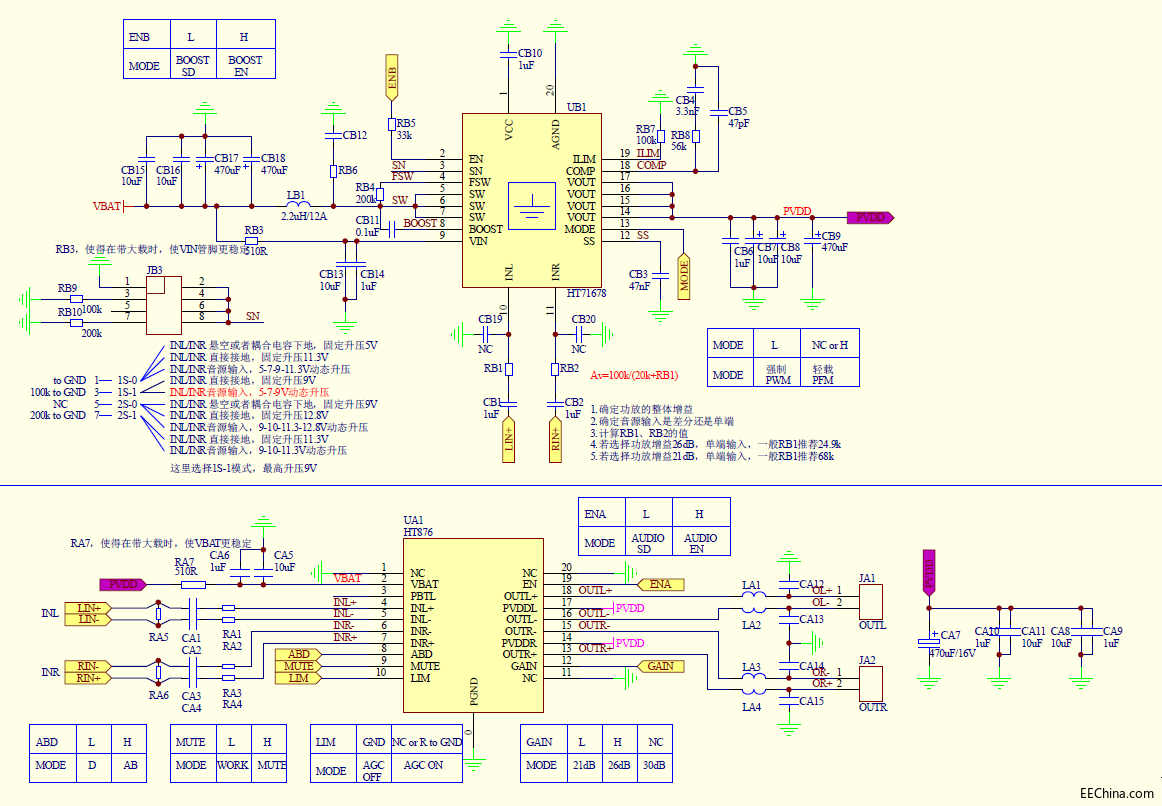Screen dimensions: 1162x806
Task: Click the red VBAT label near CB15
Action: [107, 206]
